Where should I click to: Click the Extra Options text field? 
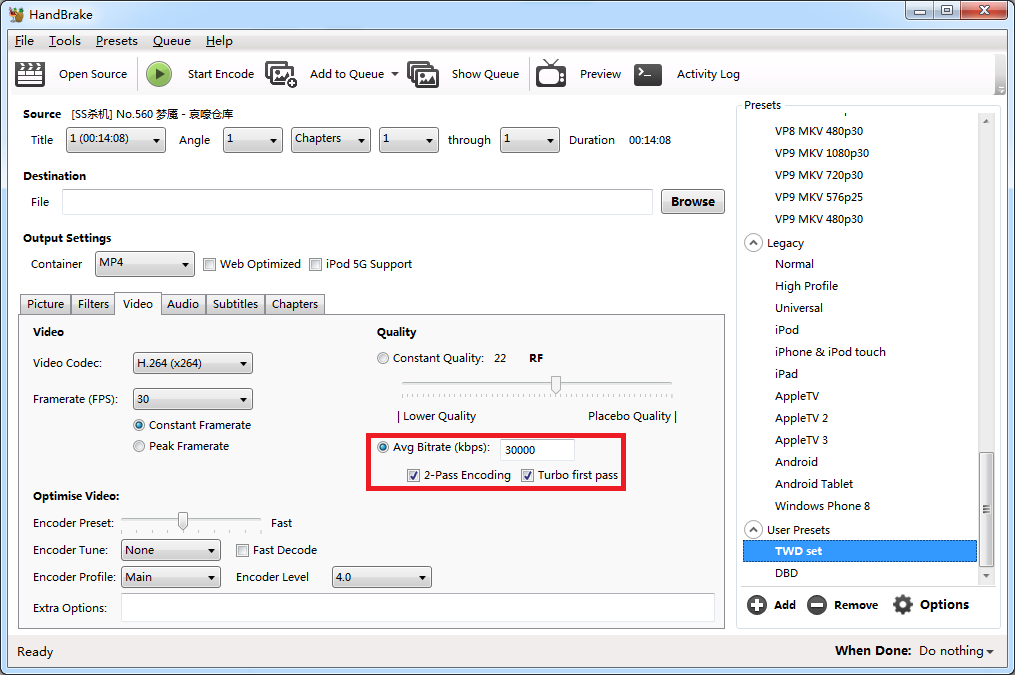tap(418, 608)
